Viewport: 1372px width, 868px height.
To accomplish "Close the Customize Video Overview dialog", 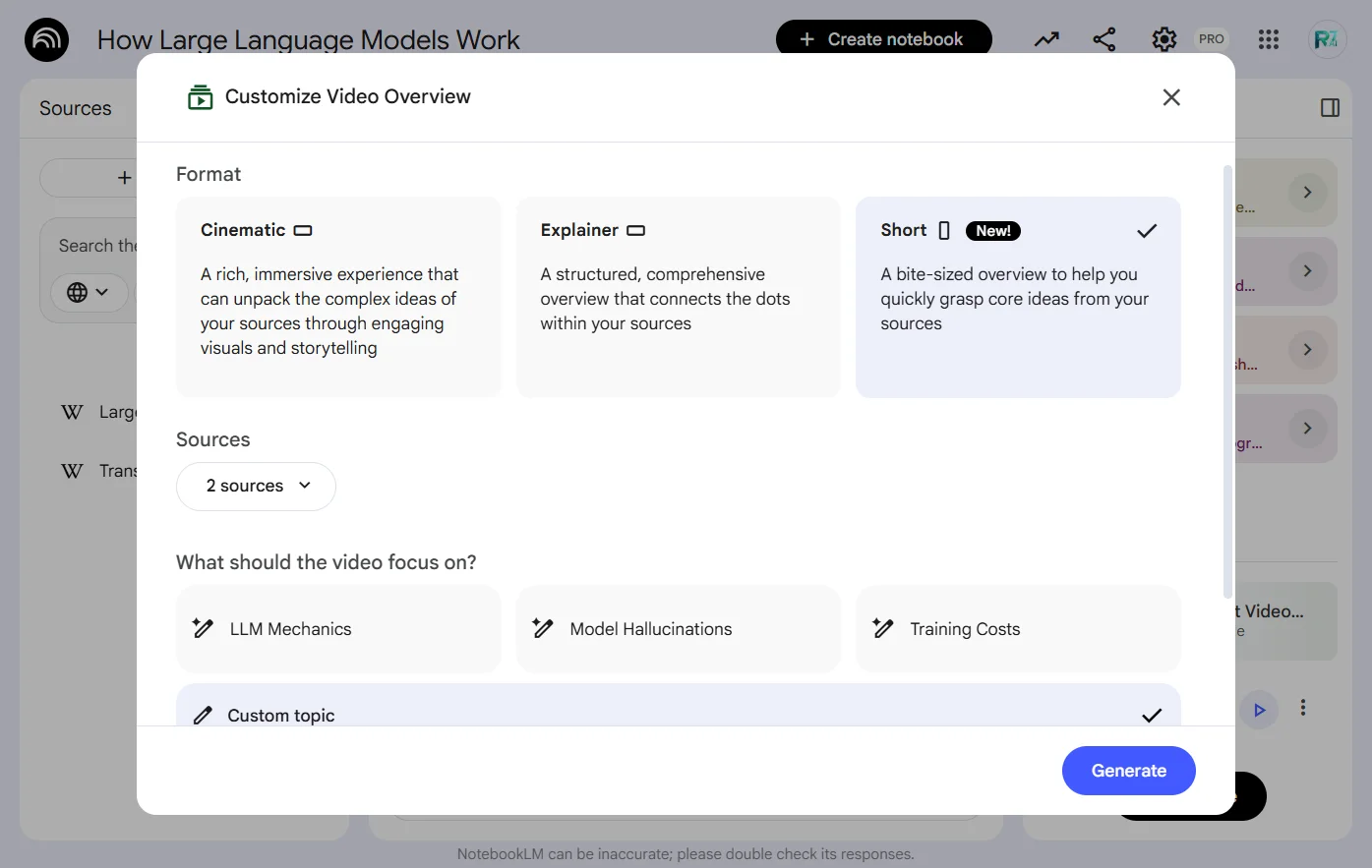I will (x=1171, y=97).
